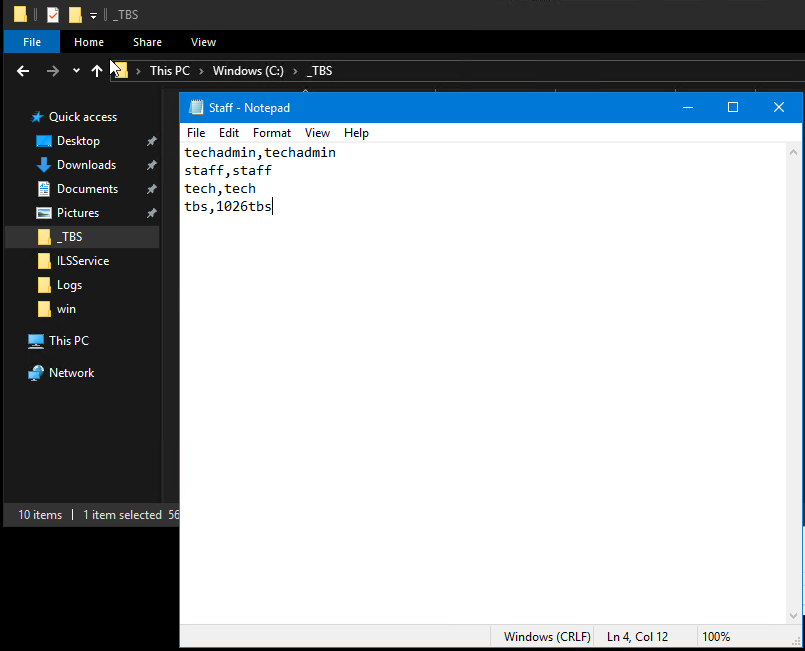
Task: Select the Documents folder in sidebar
Action: 87,189
